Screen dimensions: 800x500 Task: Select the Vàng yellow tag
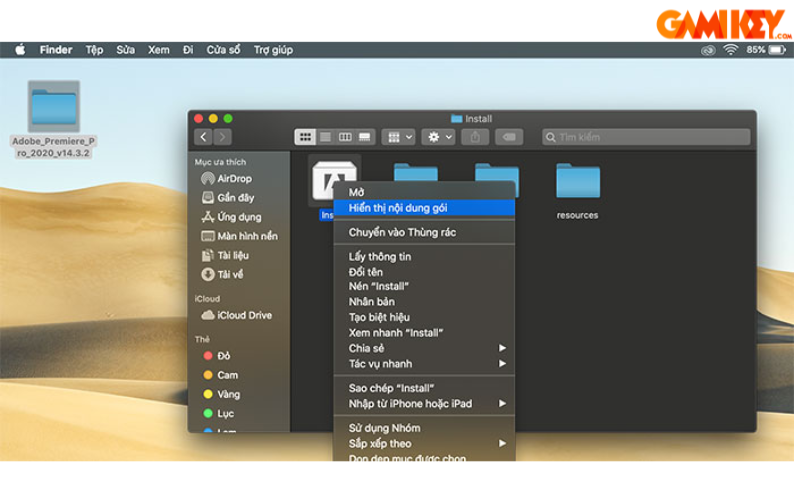[221, 394]
